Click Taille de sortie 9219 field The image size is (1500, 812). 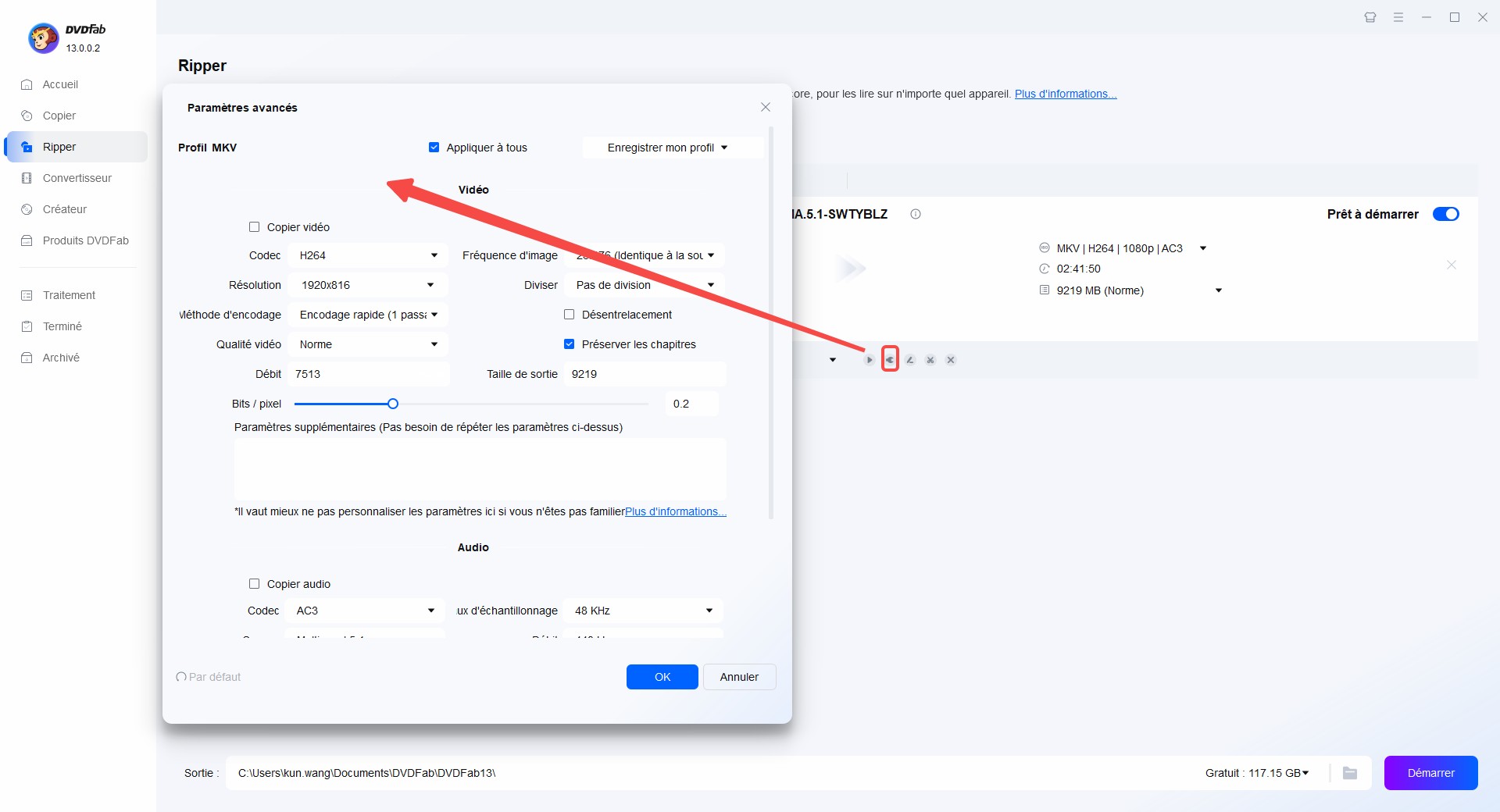(645, 374)
